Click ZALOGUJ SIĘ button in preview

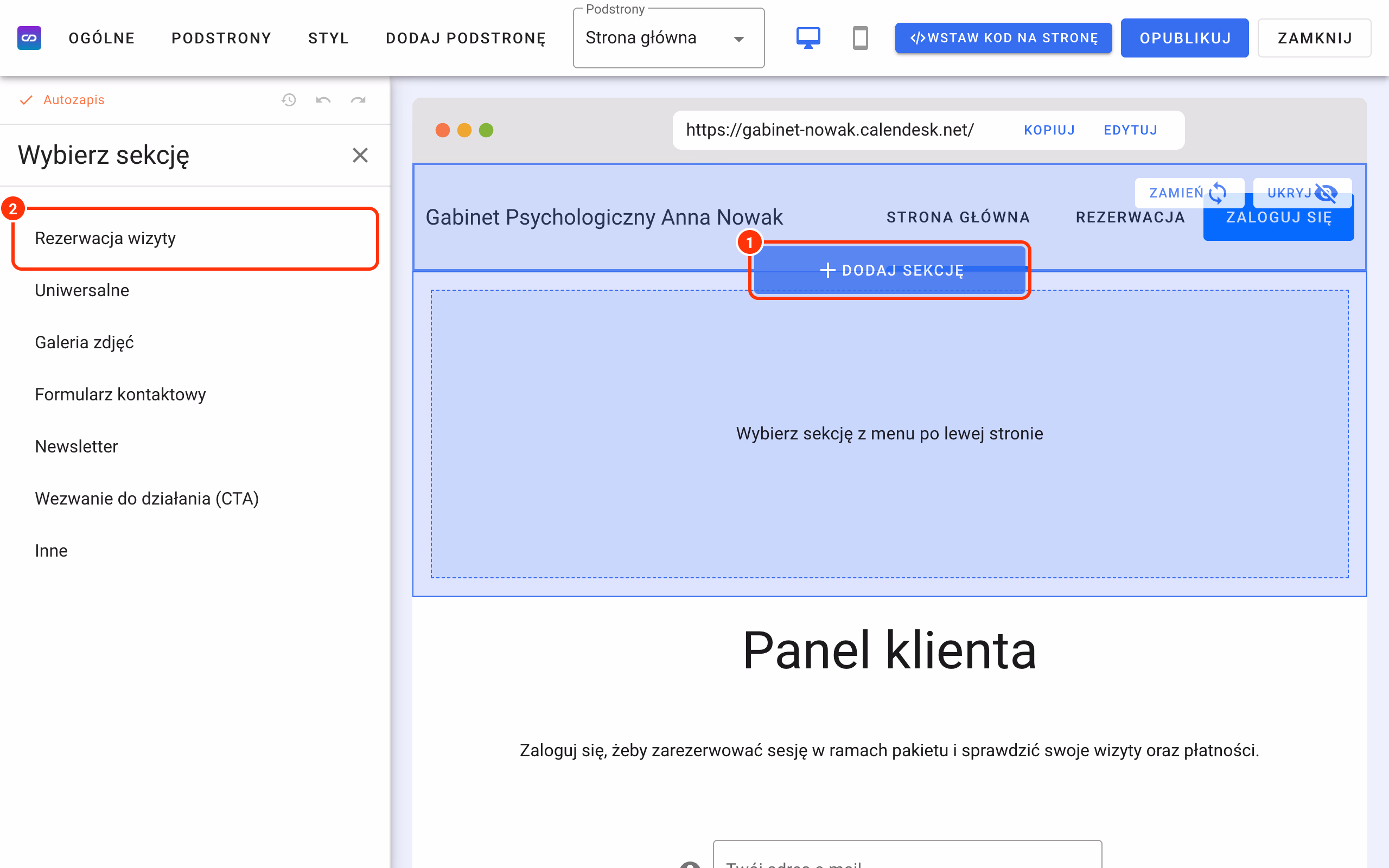tap(1278, 218)
